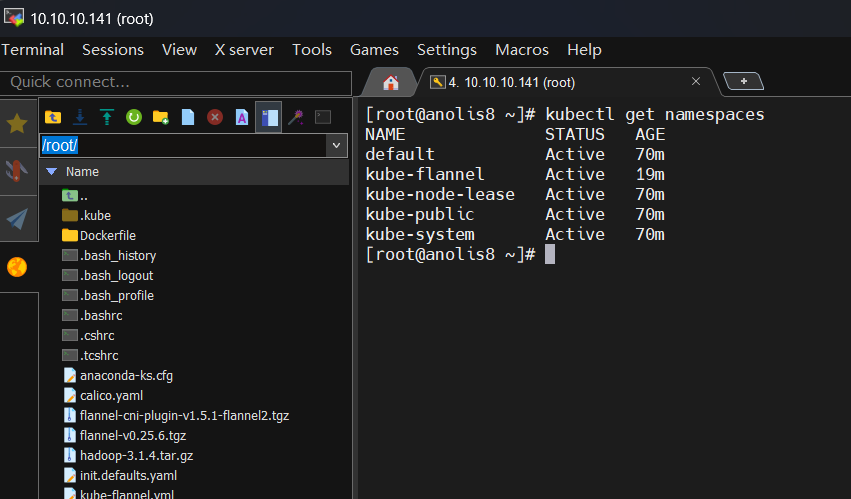This screenshot has width=851, height=499.
Task: Open the Sessions menu
Action: (x=113, y=50)
